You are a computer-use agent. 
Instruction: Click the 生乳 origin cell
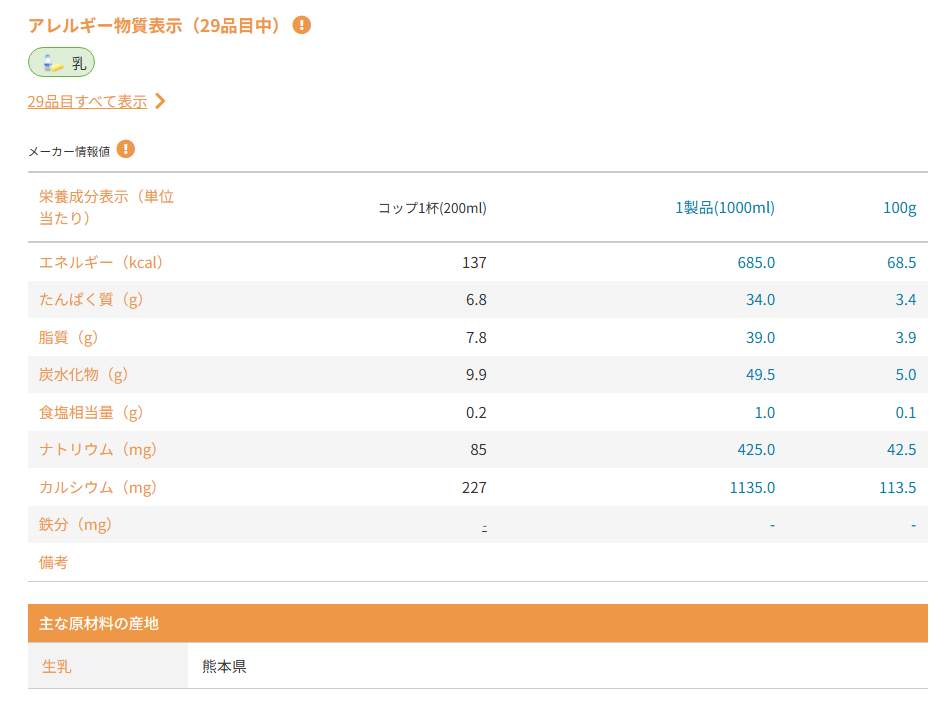coord(108,665)
